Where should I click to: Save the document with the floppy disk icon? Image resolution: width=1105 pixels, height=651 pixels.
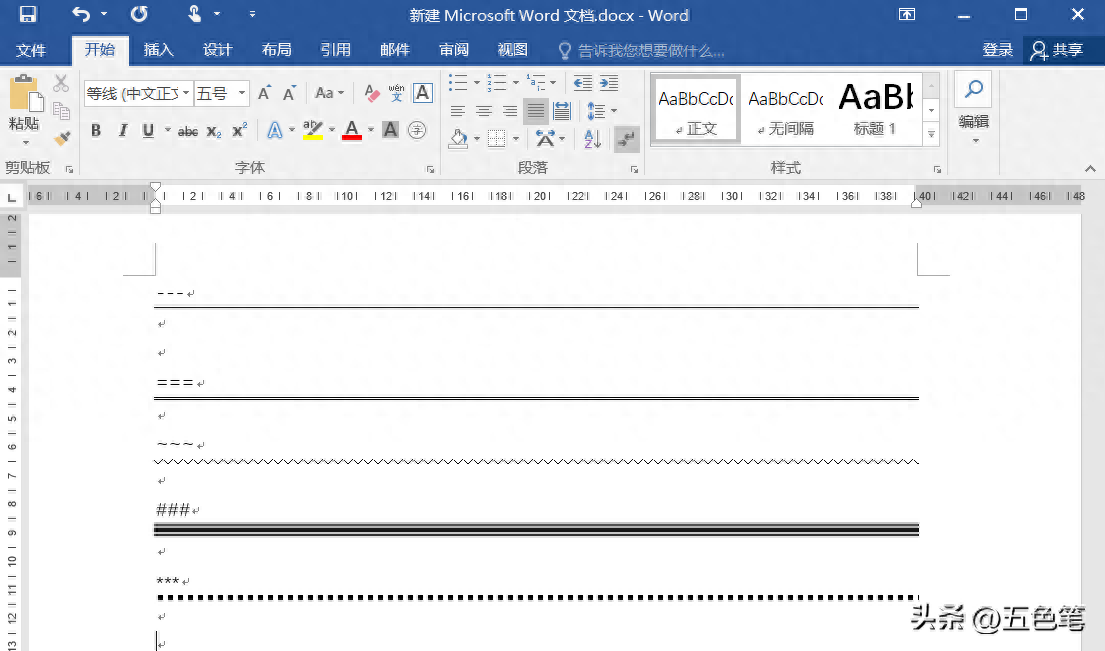pos(28,14)
